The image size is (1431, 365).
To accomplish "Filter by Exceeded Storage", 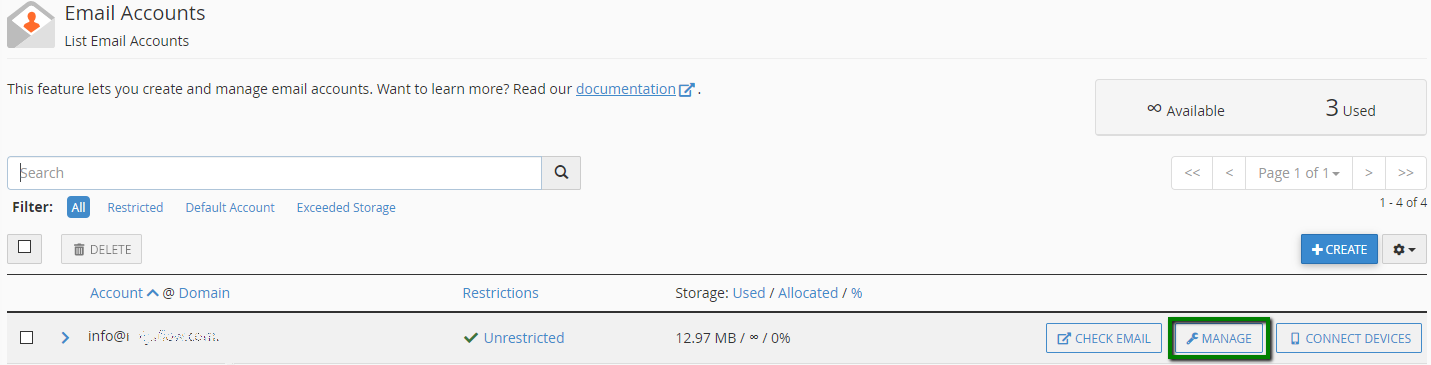I will tap(346, 208).
